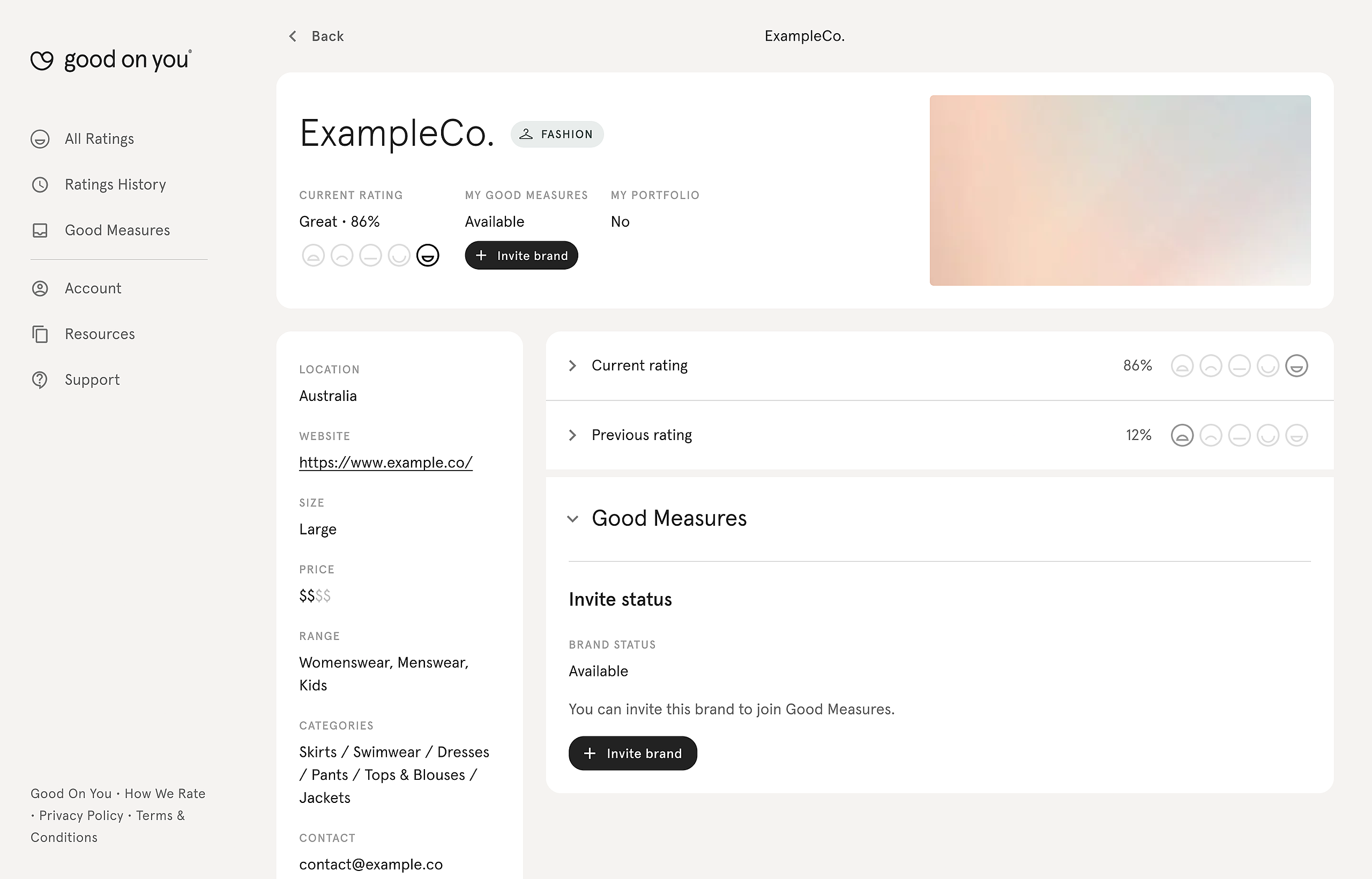
Task: Click the Large size value
Action: 318,529
